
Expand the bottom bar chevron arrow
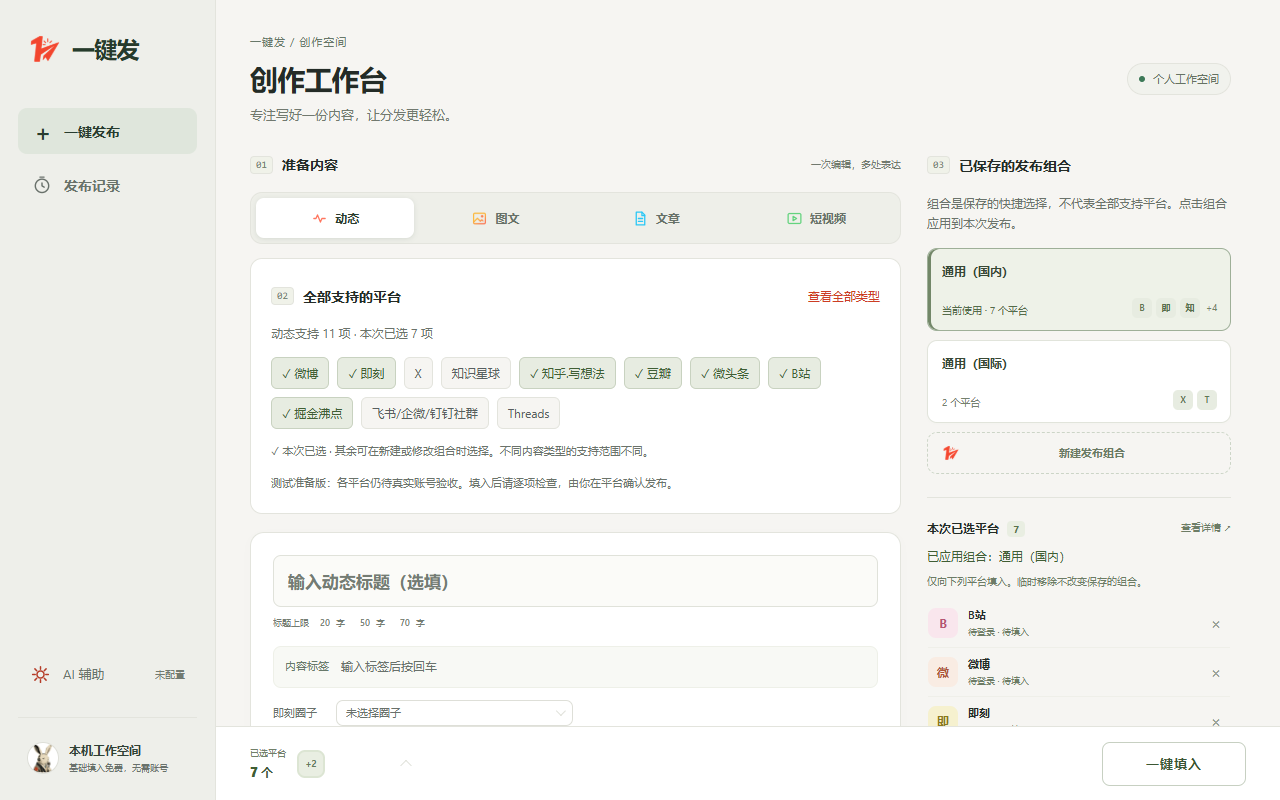(x=406, y=764)
